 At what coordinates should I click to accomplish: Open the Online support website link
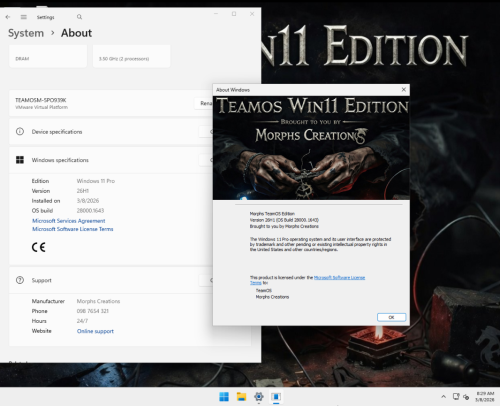coord(95,331)
